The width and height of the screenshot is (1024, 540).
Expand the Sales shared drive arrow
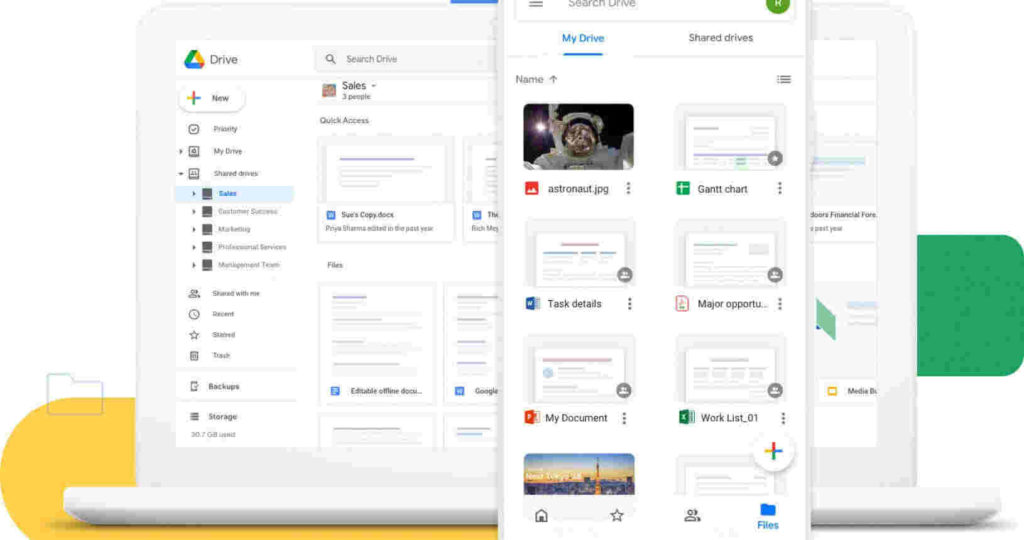point(193,194)
